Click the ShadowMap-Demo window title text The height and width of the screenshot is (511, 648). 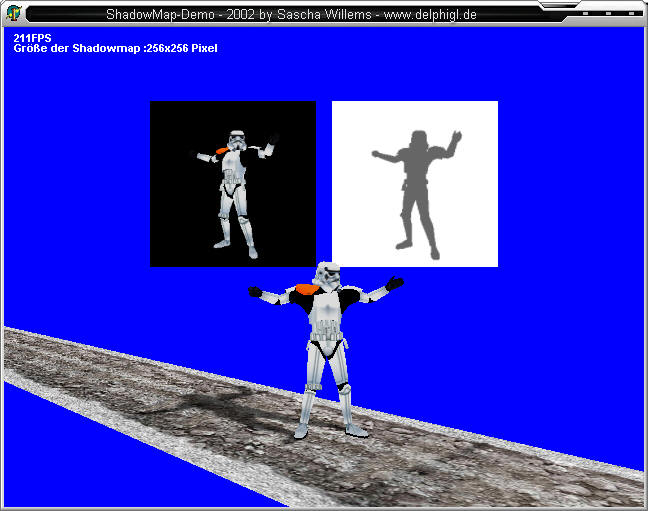(x=291, y=14)
